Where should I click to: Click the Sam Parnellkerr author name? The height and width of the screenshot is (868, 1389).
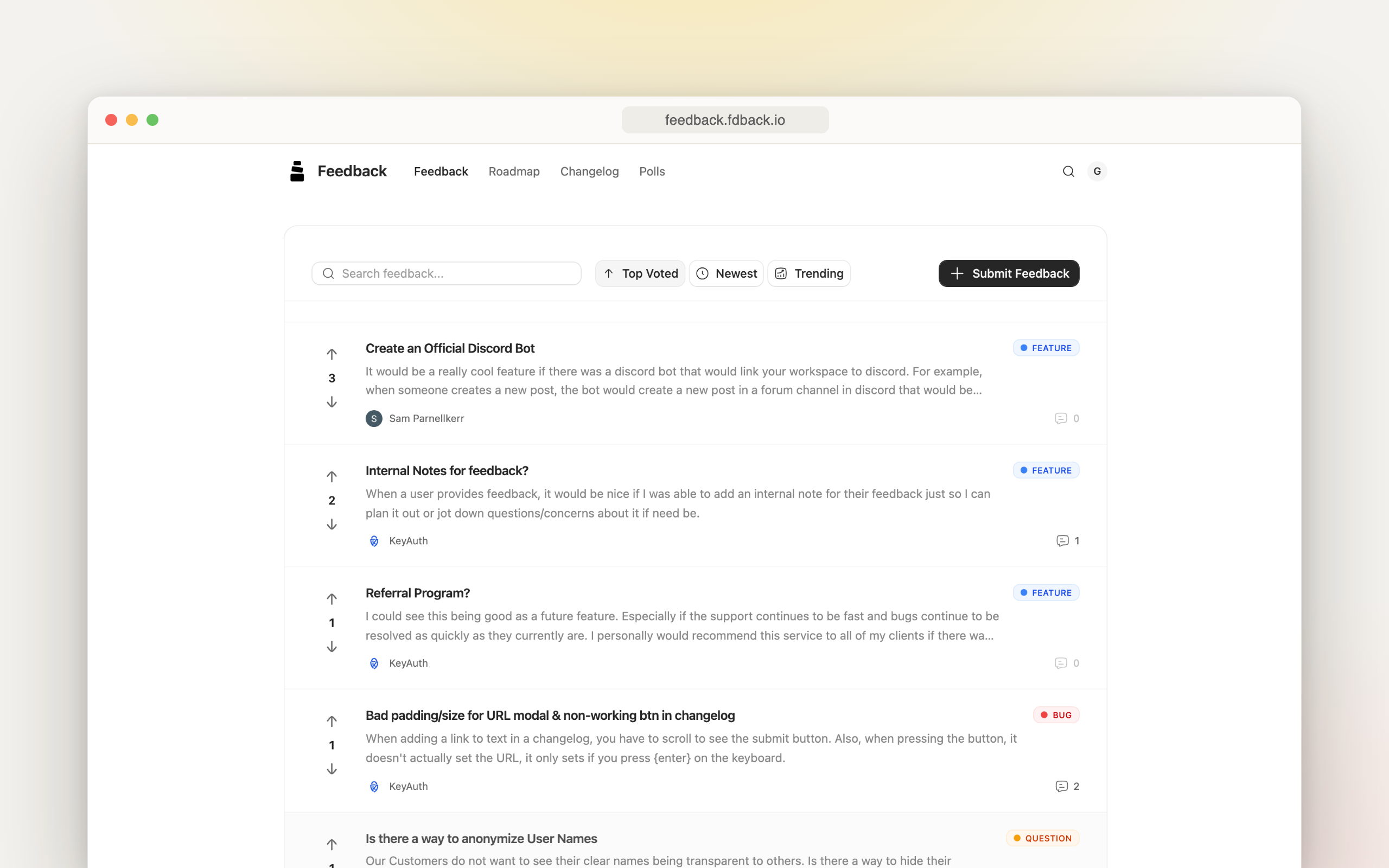[426, 418]
